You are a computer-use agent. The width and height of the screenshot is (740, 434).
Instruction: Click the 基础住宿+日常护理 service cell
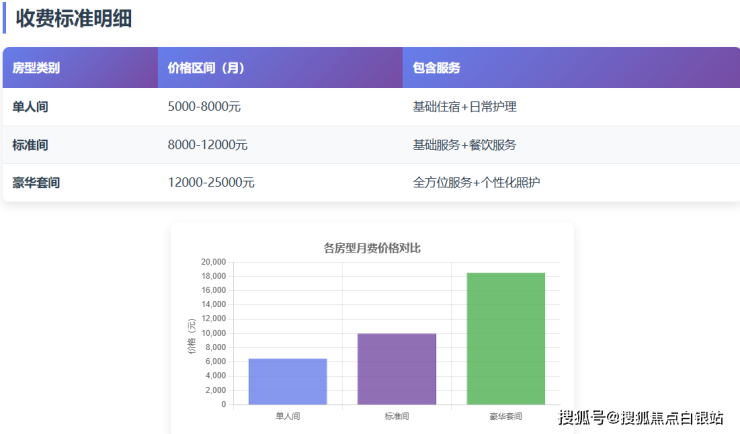[464, 107]
